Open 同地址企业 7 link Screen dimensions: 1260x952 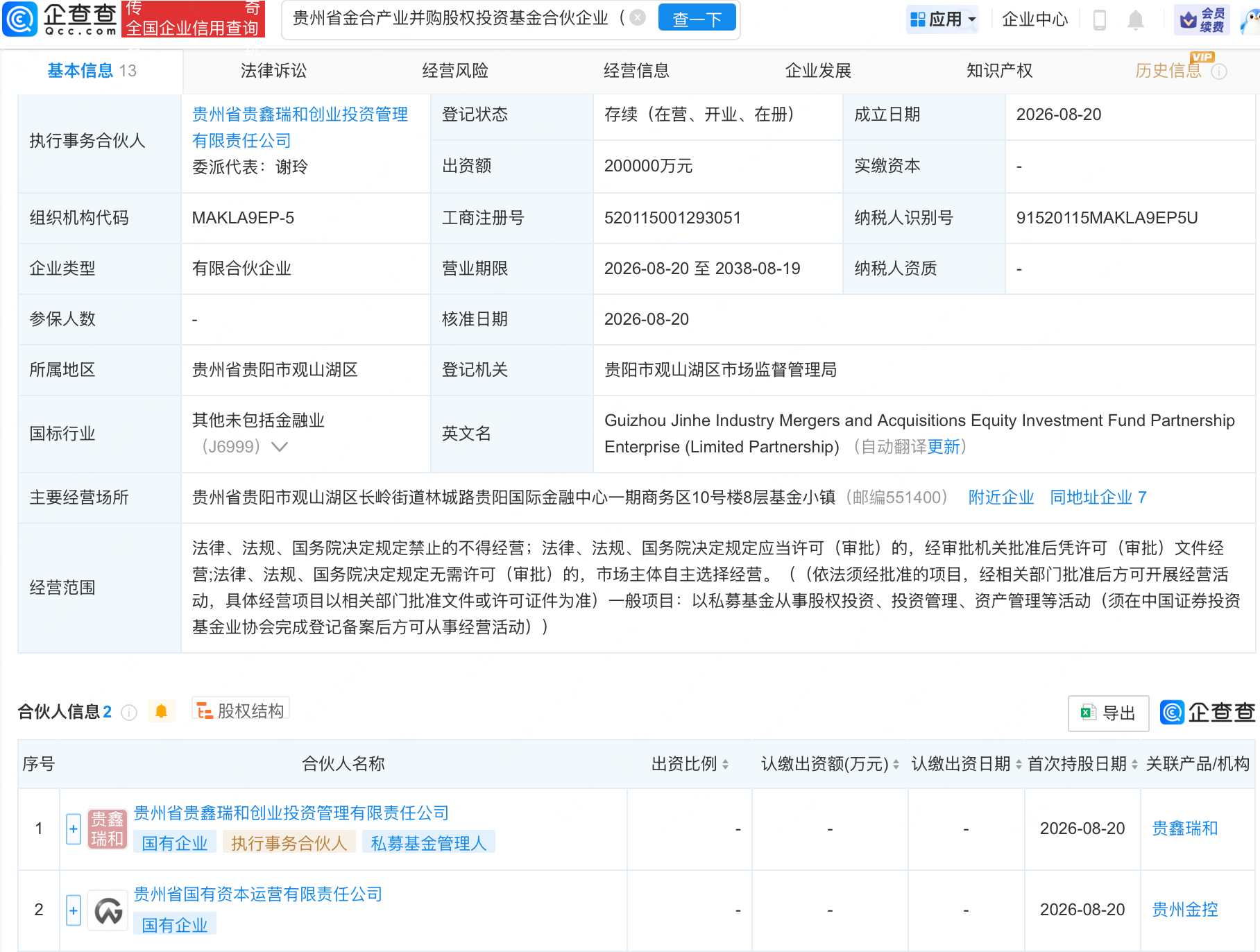1098,498
